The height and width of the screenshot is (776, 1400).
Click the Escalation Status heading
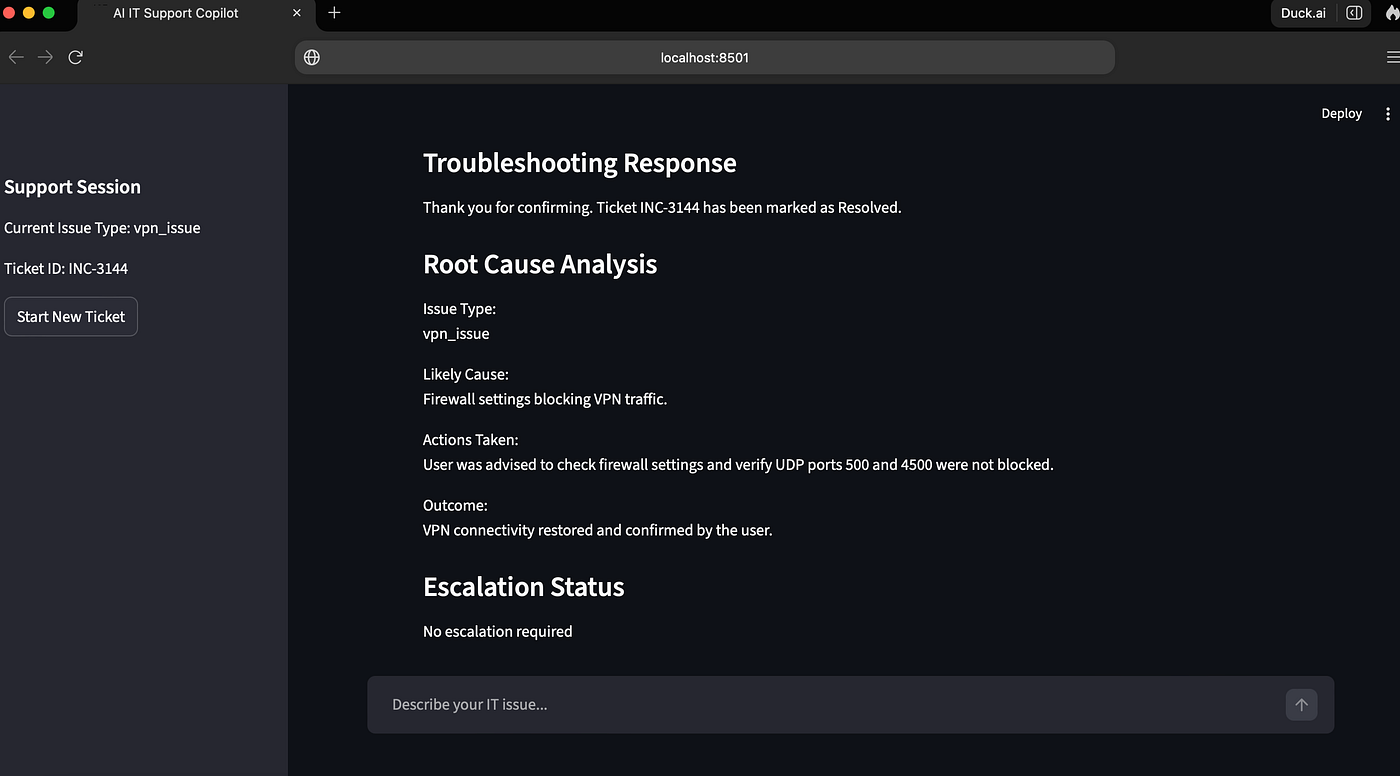[524, 586]
